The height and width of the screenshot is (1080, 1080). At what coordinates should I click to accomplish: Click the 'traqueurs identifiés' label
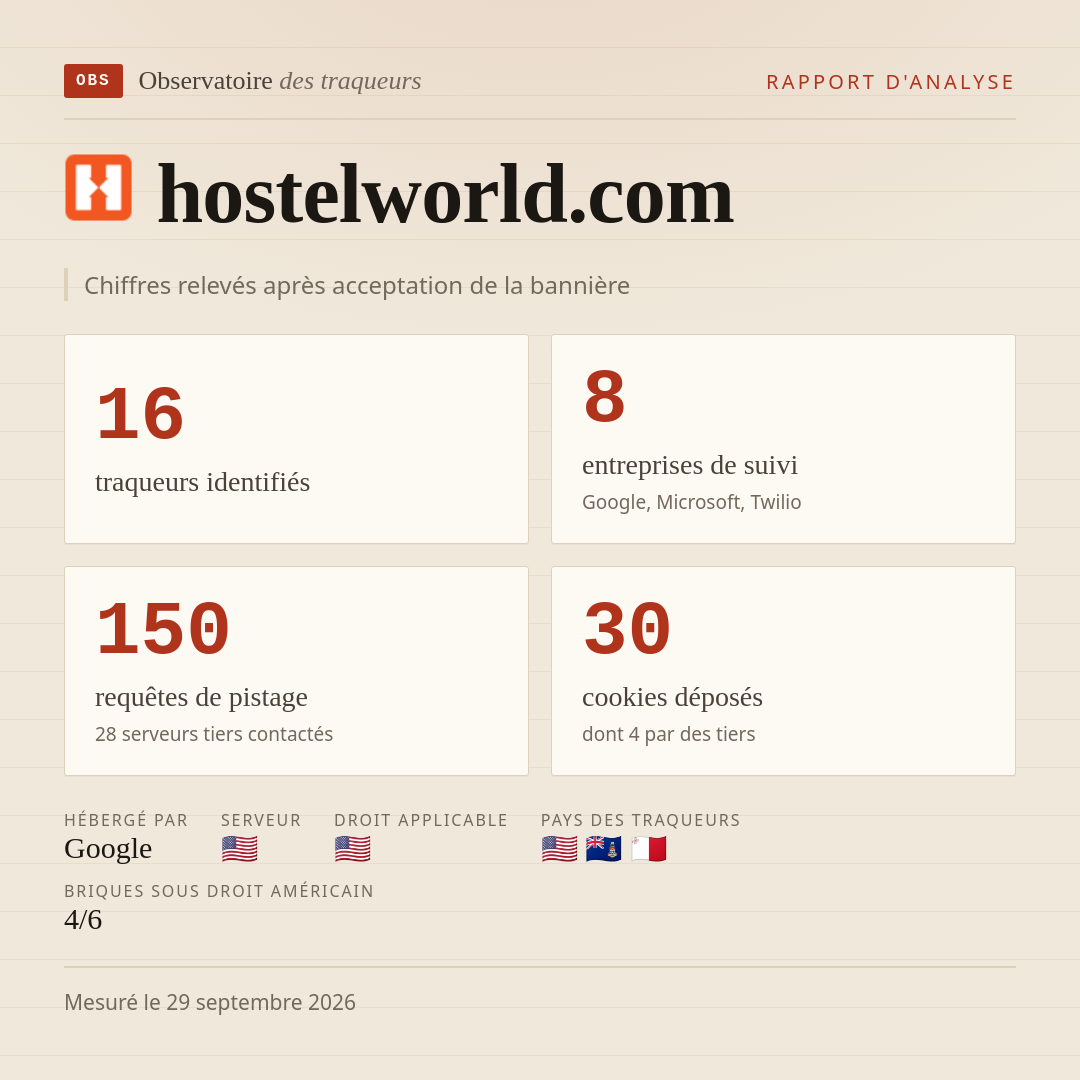coord(202,482)
